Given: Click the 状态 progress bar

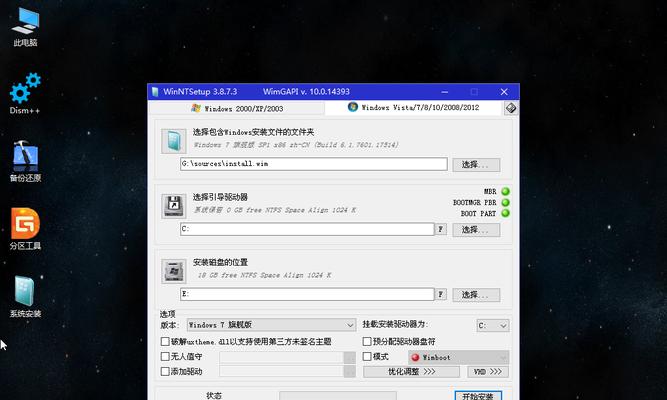Looking at the screenshot, I should tap(338, 396).
